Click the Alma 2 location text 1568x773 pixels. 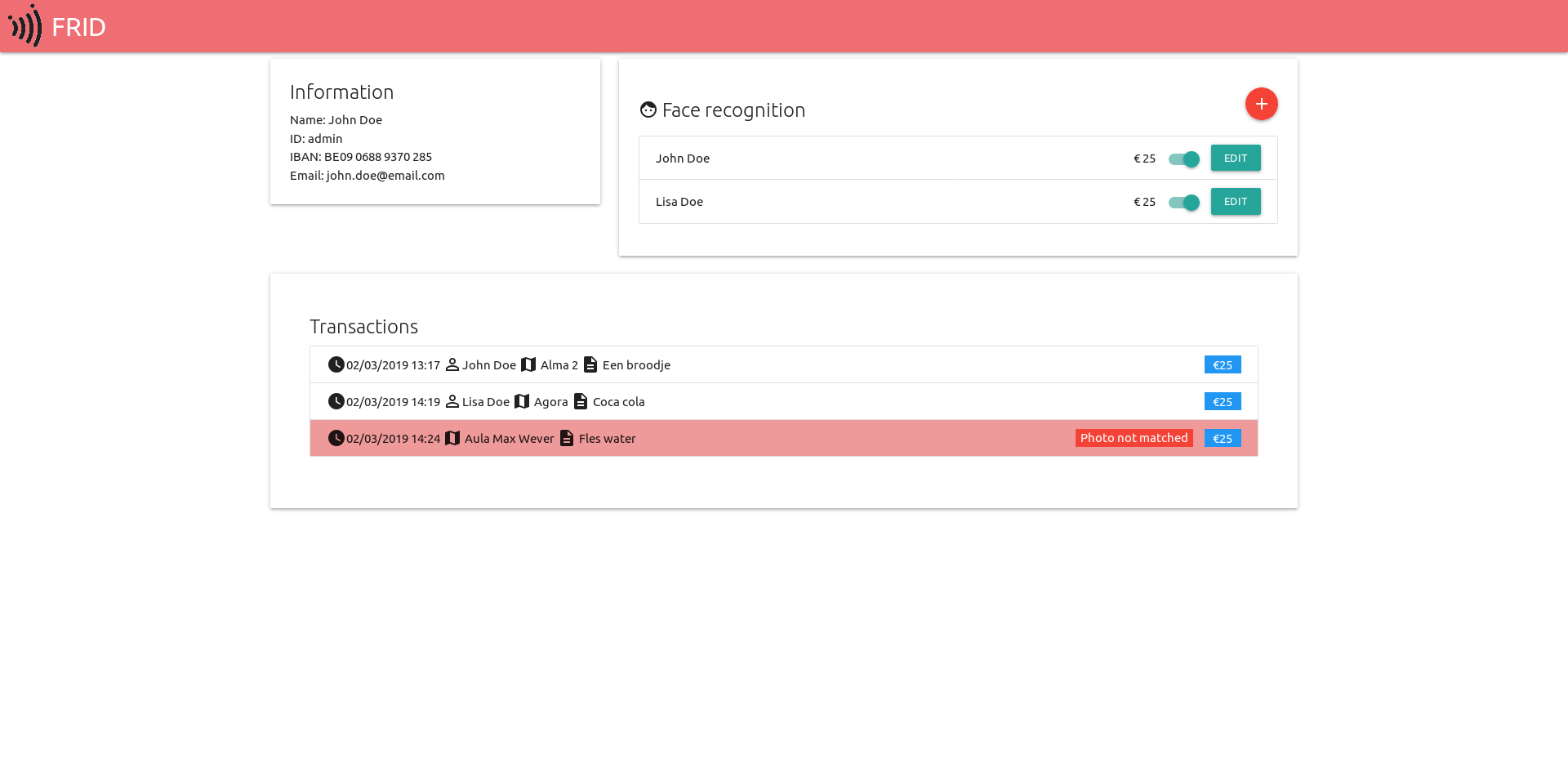coord(559,365)
